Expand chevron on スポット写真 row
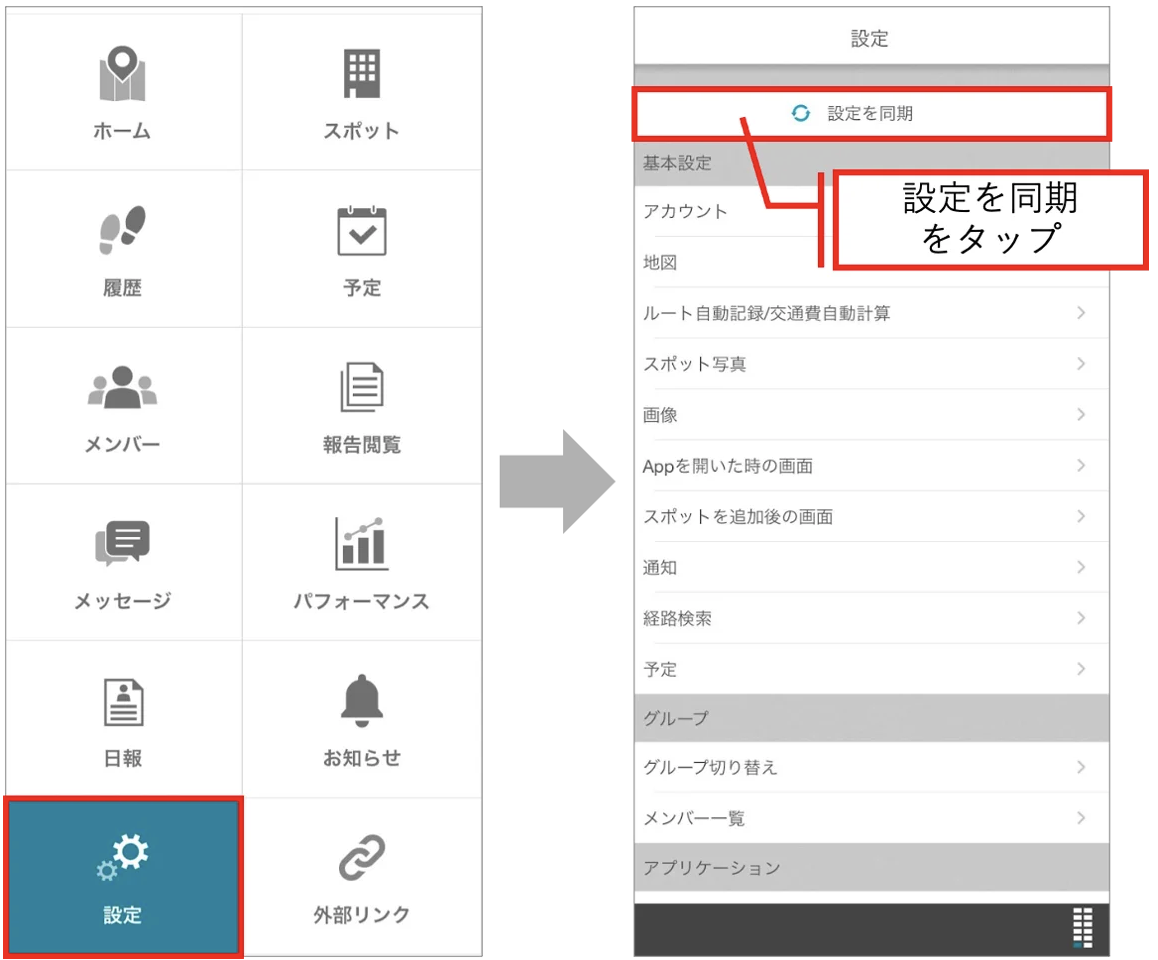The height and width of the screenshot is (960, 1158). click(x=1081, y=364)
